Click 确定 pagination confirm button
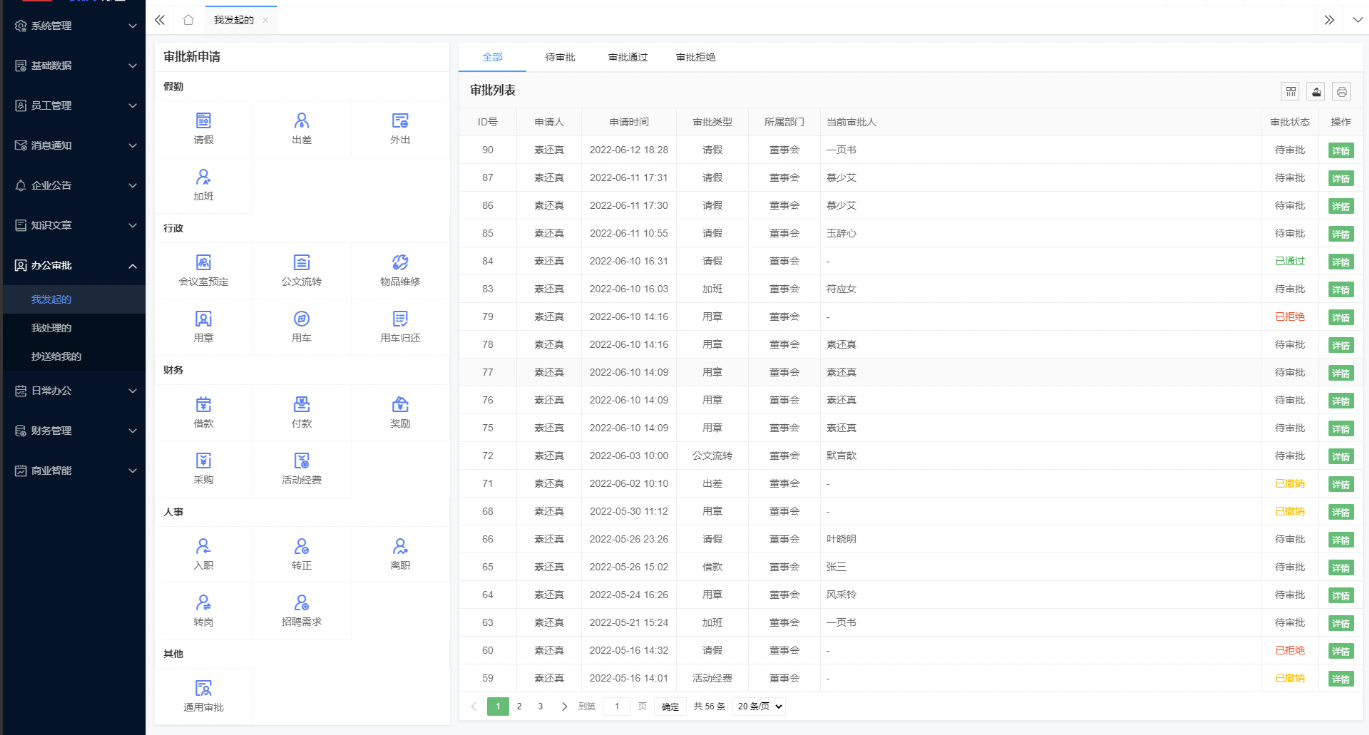Image resolution: width=1369 pixels, height=735 pixels. point(670,707)
